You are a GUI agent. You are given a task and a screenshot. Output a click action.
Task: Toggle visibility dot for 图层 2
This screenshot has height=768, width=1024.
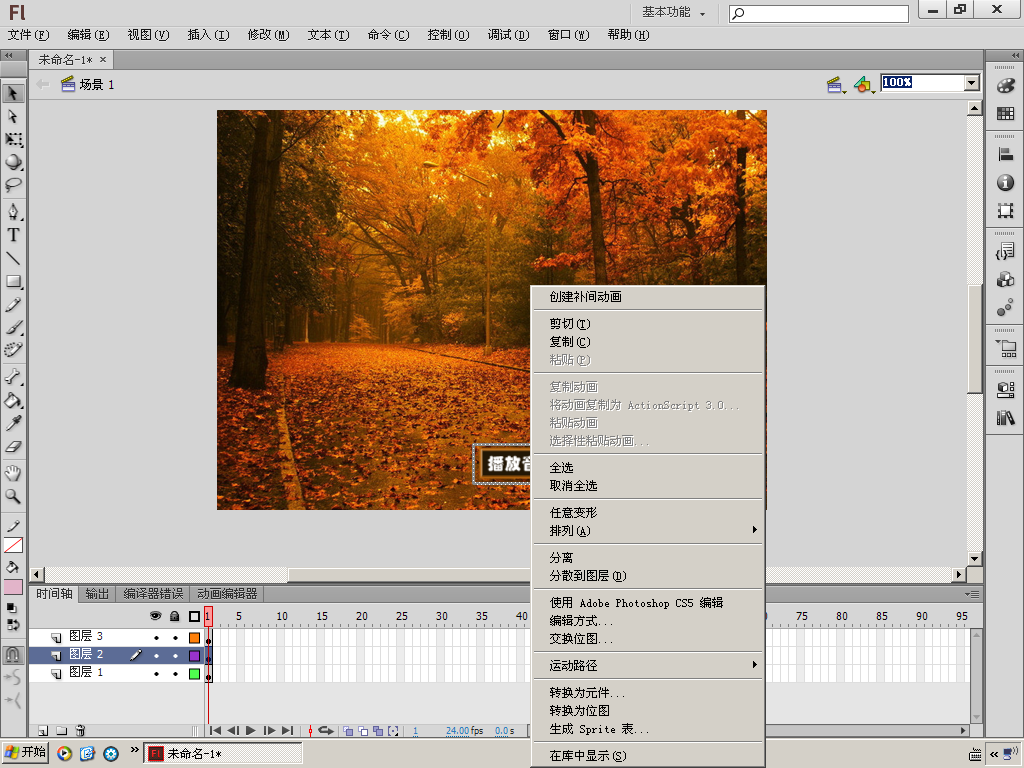pyautogui.click(x=156, y=655)
